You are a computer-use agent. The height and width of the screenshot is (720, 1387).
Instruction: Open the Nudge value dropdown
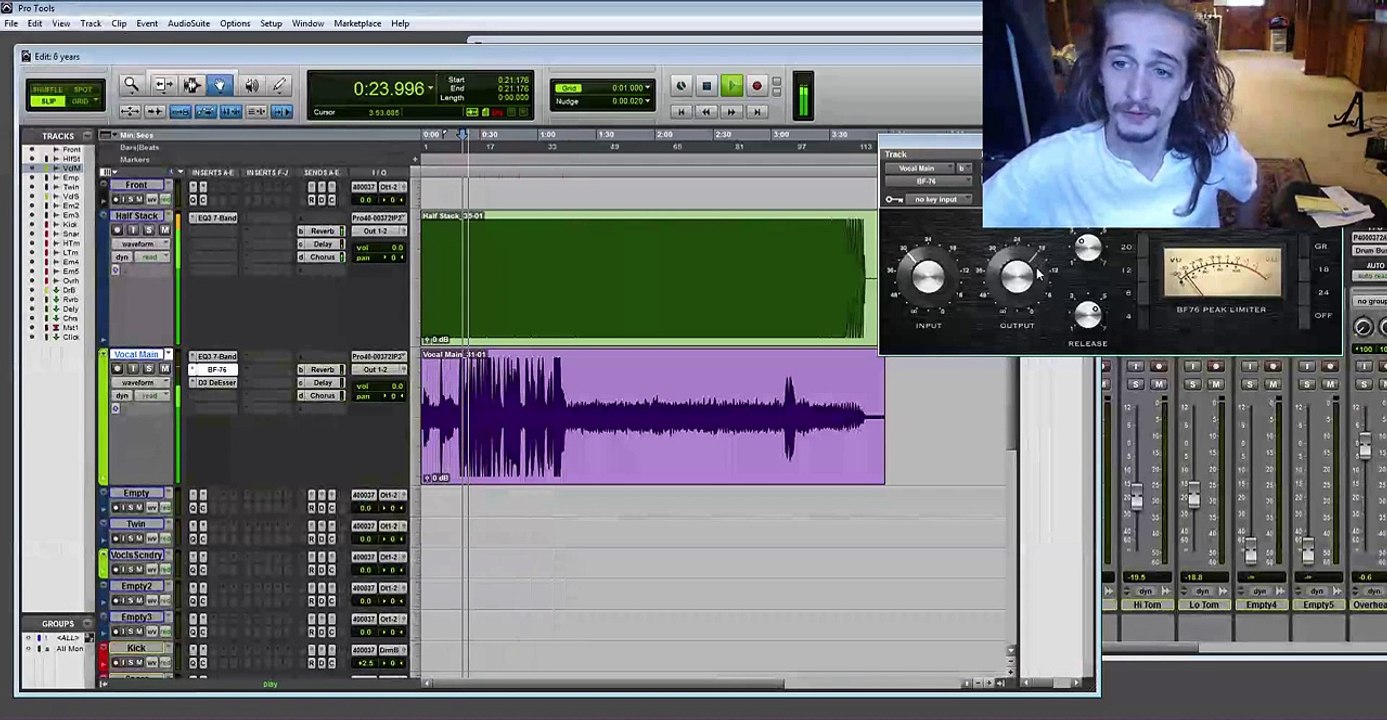click(x=647, y=101)
